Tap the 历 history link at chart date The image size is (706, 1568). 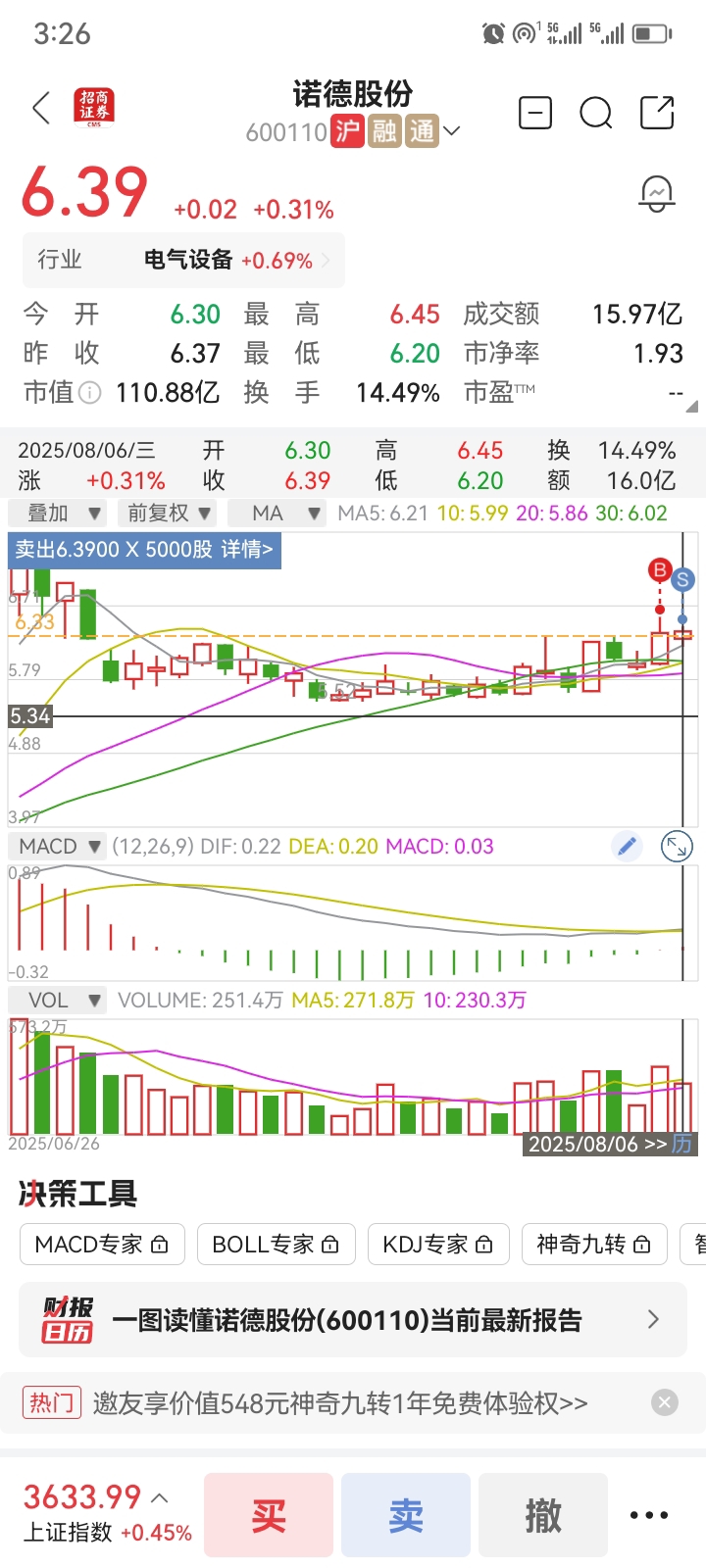(682, 1144)
